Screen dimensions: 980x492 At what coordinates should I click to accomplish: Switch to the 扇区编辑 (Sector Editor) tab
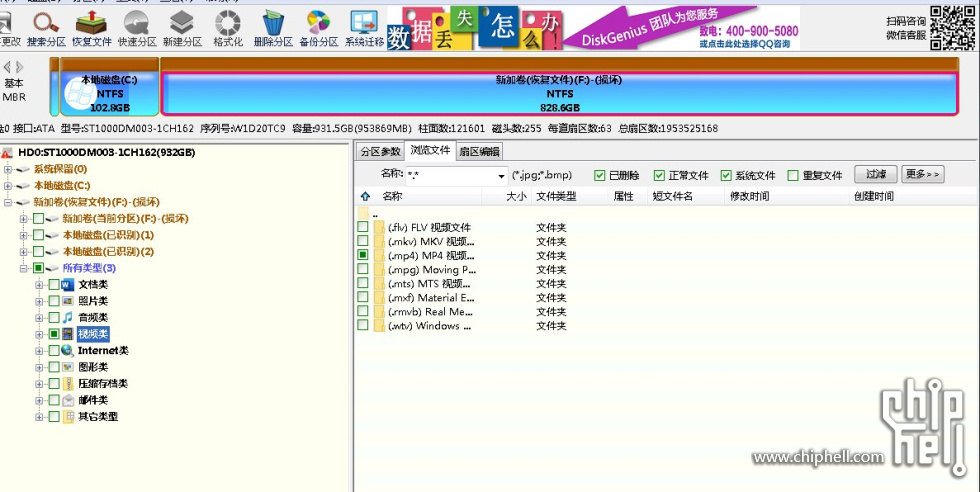click(x=479, y=152)
